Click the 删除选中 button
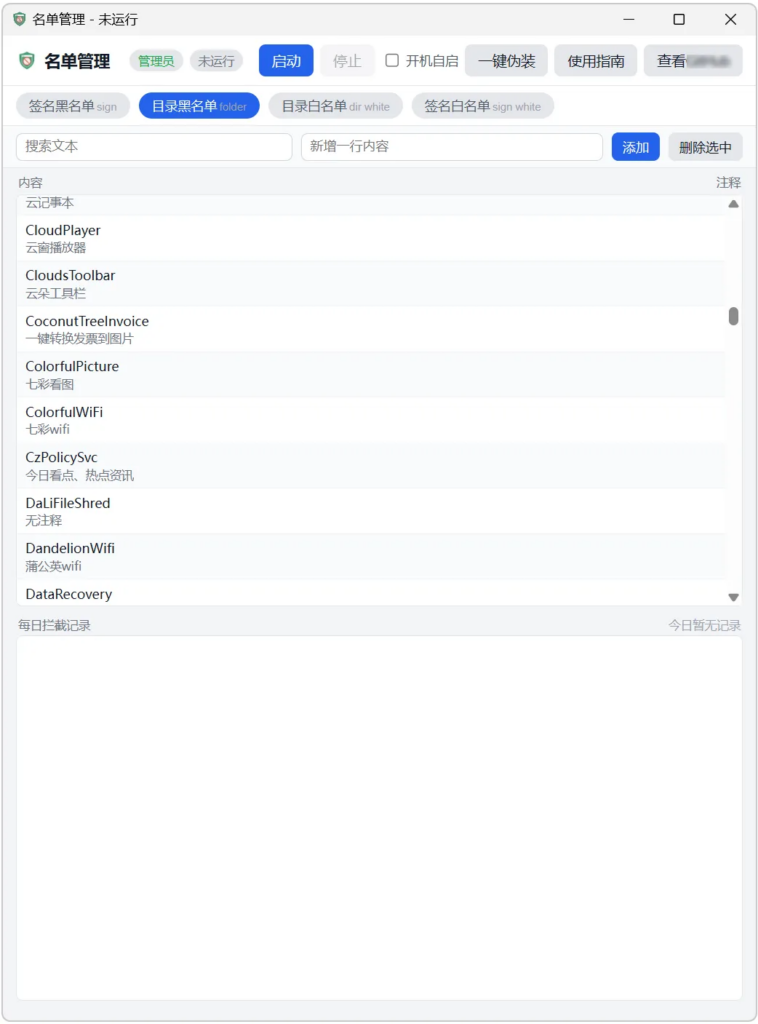 click(x=705, y=147)
